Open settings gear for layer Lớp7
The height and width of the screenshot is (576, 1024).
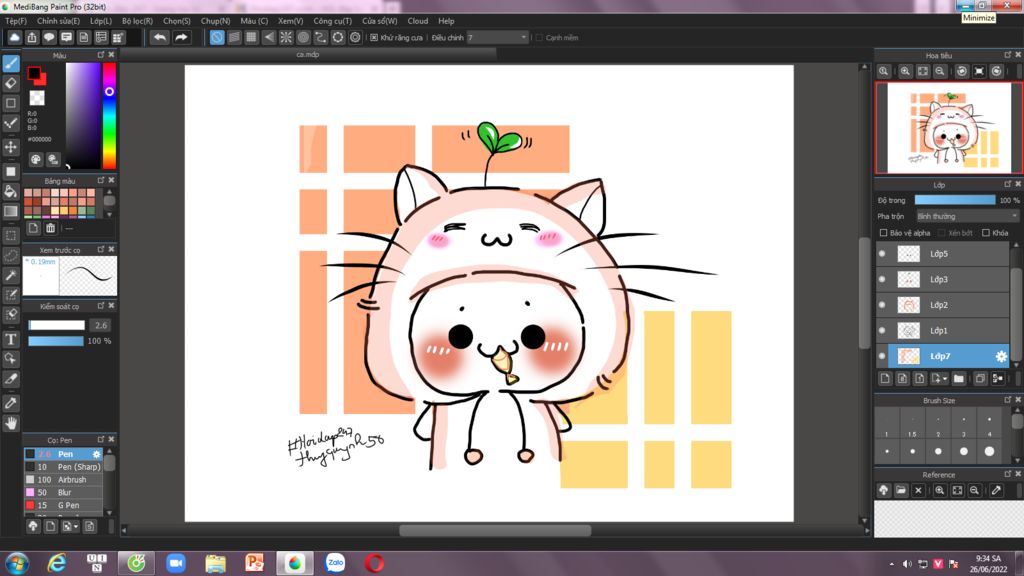(1000, 356)
